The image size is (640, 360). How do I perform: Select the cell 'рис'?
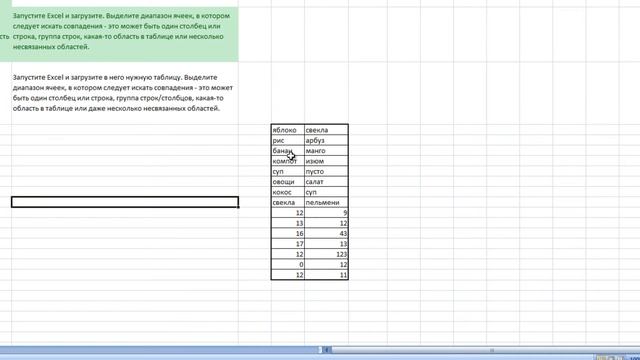coord(288,140)
